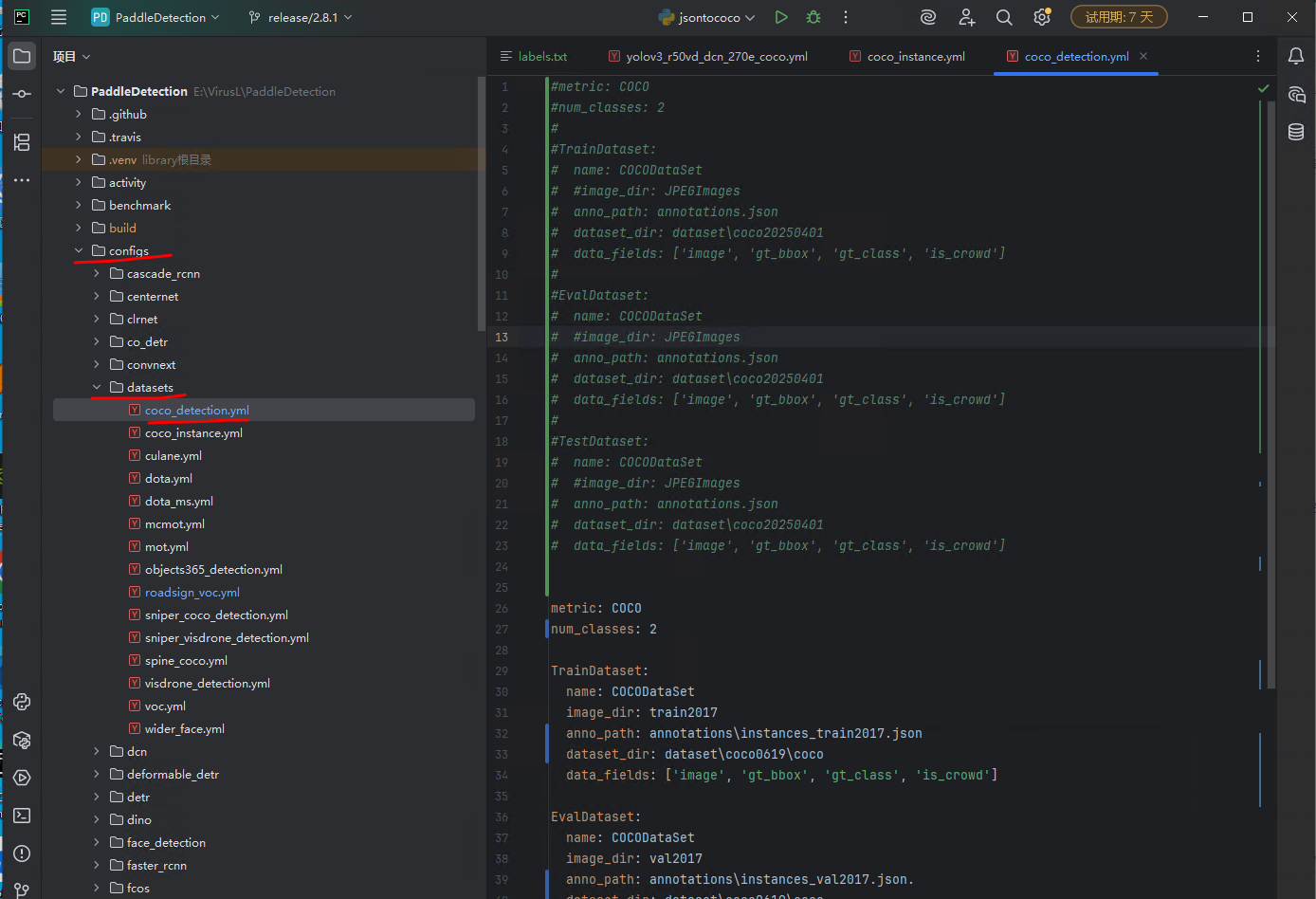Image resolution: width=1316 pixels, height=899 pixels.
Task: Run the jsontococo configuration
Action: (x=781, y=17)
